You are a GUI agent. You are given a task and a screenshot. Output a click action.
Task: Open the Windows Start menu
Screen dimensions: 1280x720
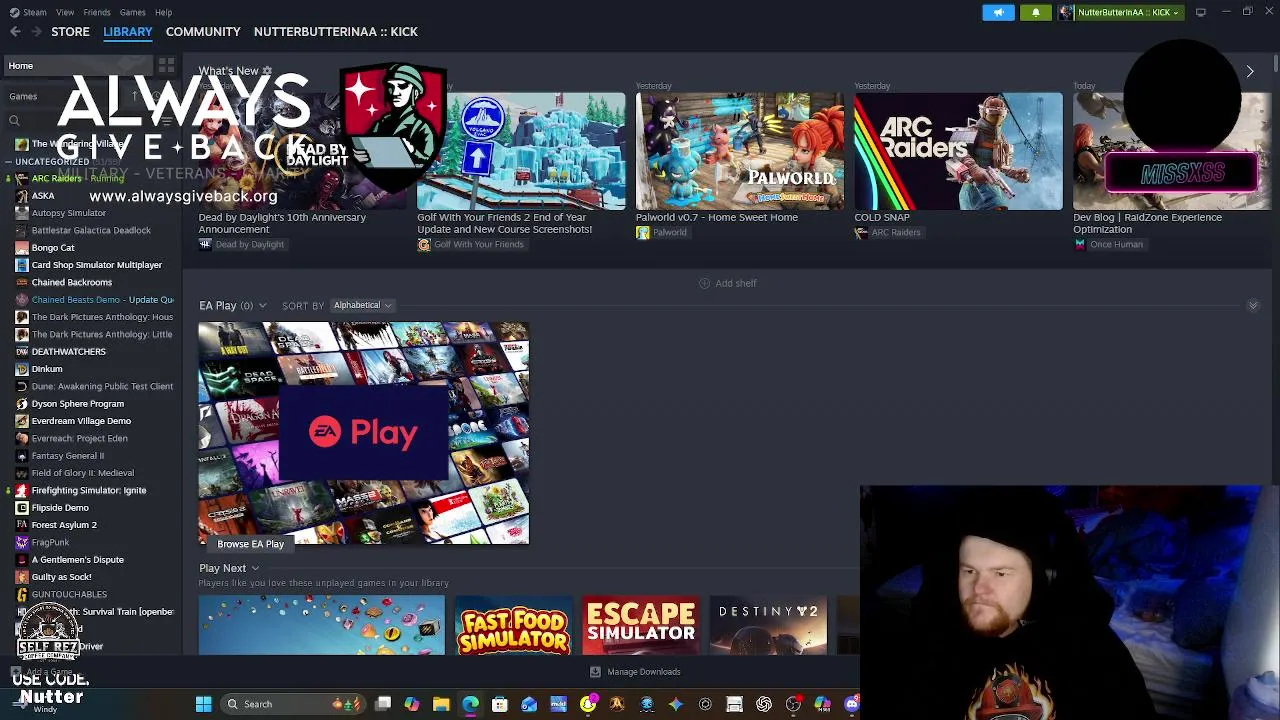(203, 704)
